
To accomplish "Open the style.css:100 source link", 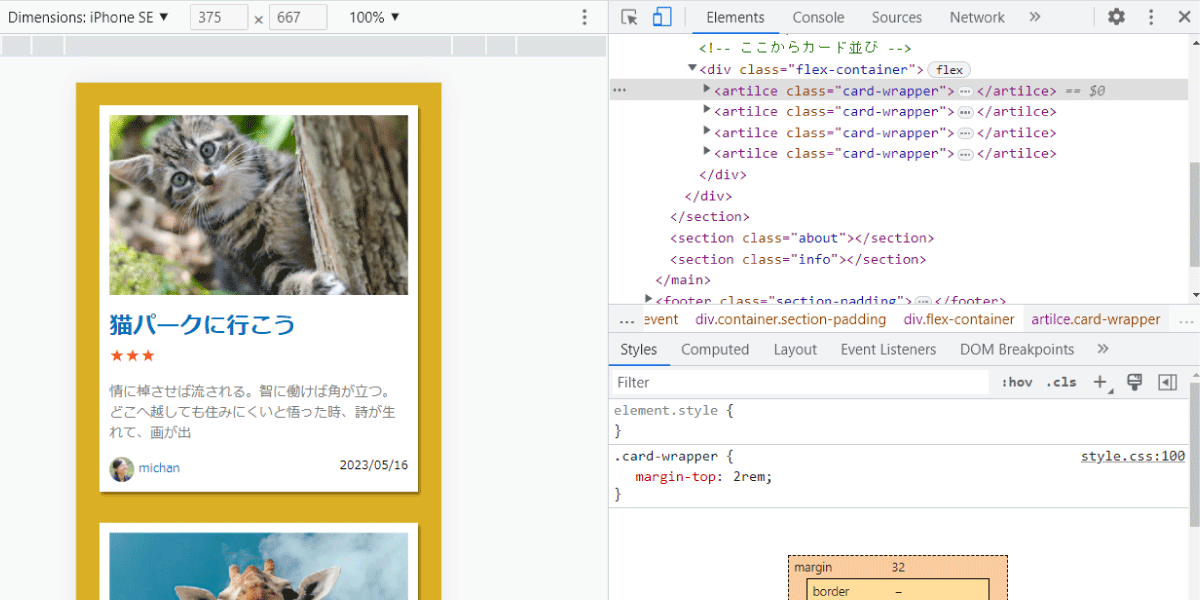I will click(1133, 456).
